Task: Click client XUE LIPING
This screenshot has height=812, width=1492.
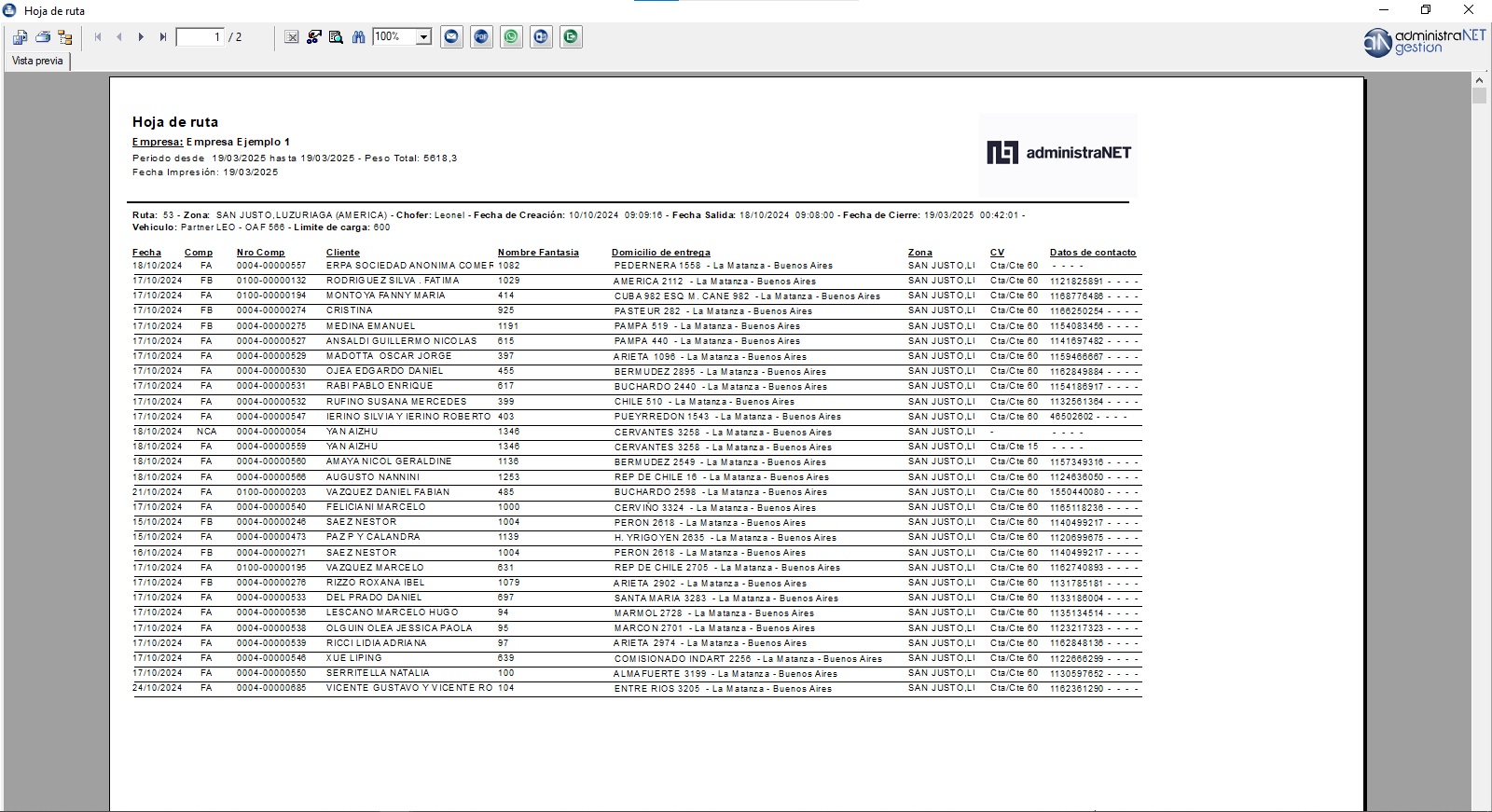Action: click(x=353, y=658)
